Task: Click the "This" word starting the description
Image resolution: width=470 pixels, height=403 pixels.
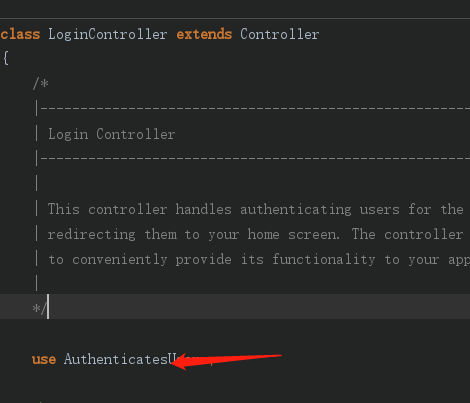Action: tap(64, 209)
